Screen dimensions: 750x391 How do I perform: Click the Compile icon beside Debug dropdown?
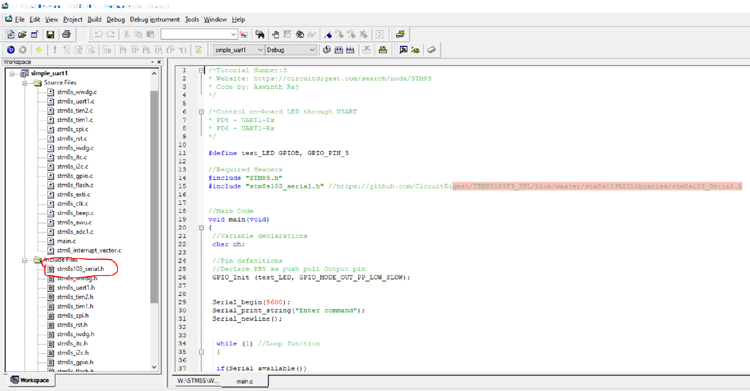[327, 50]
